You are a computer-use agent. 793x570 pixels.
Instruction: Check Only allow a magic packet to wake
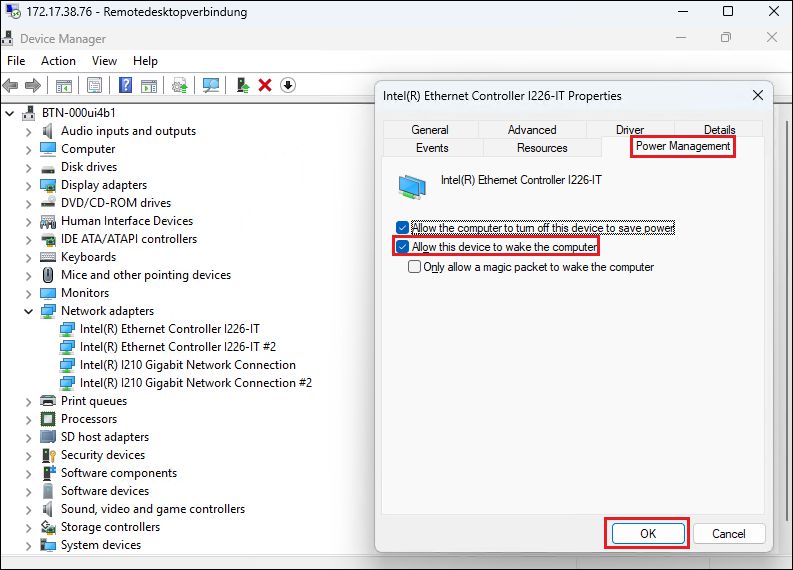click(x=414, y=267)
